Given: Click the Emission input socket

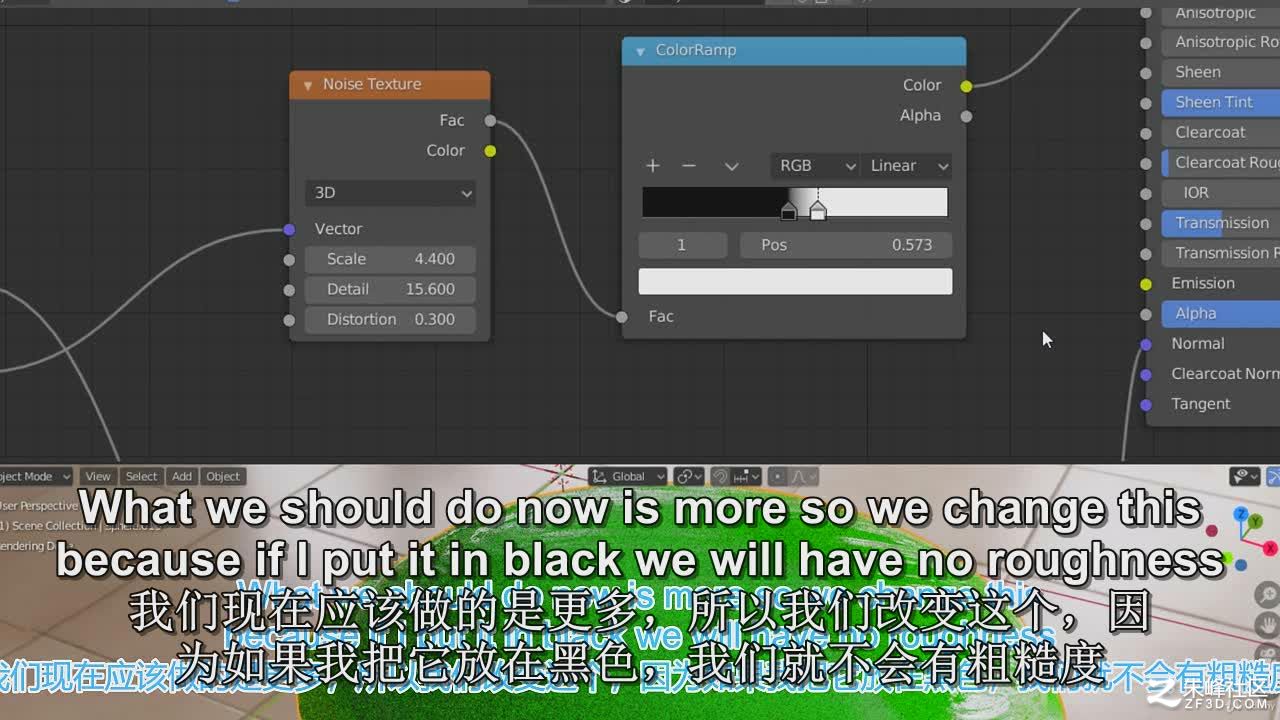Looking at the screenshot, I should [x=1146, y=284].
